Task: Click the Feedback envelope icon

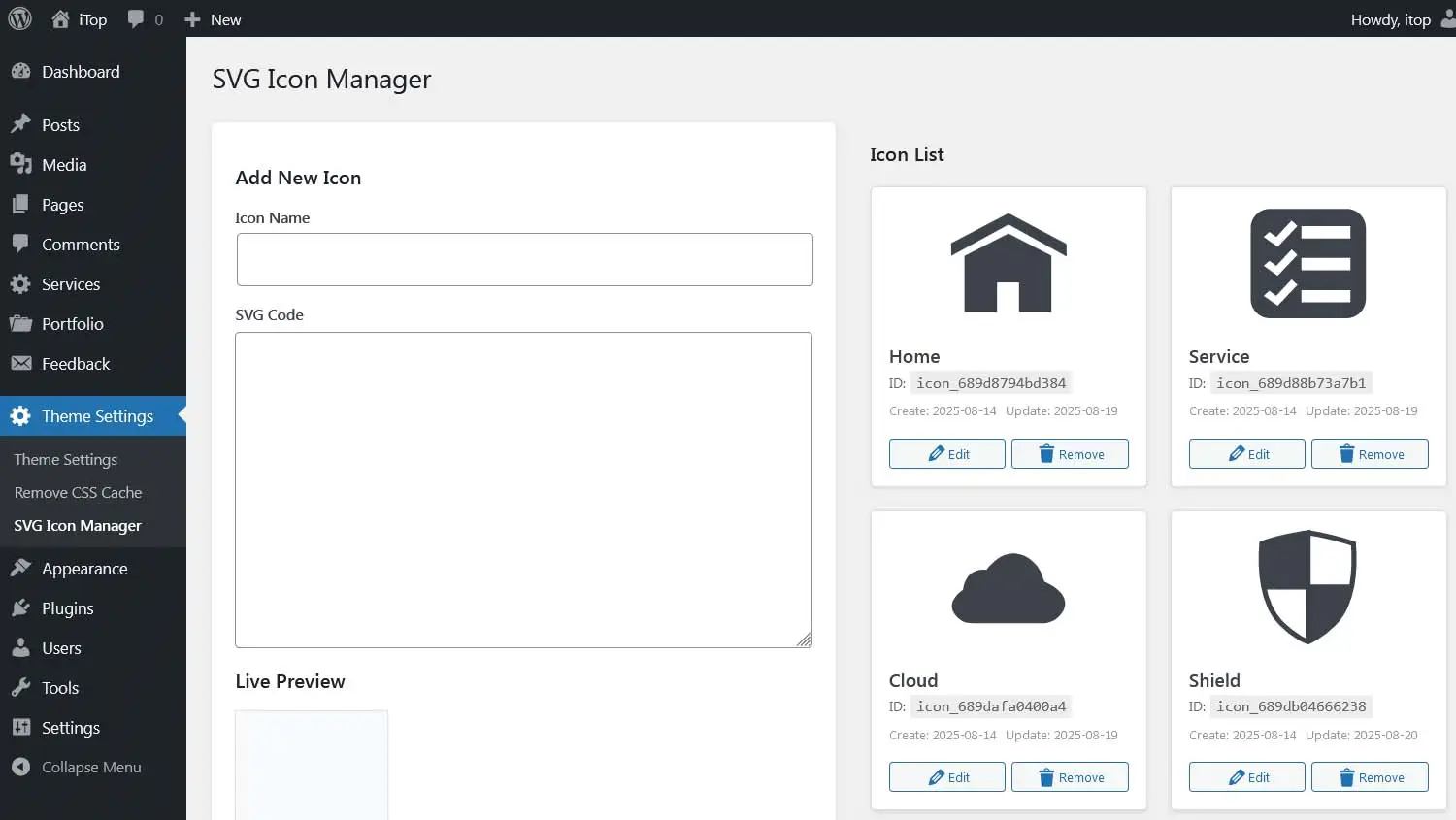Action: pyautogui.click(x=20, y=363)
